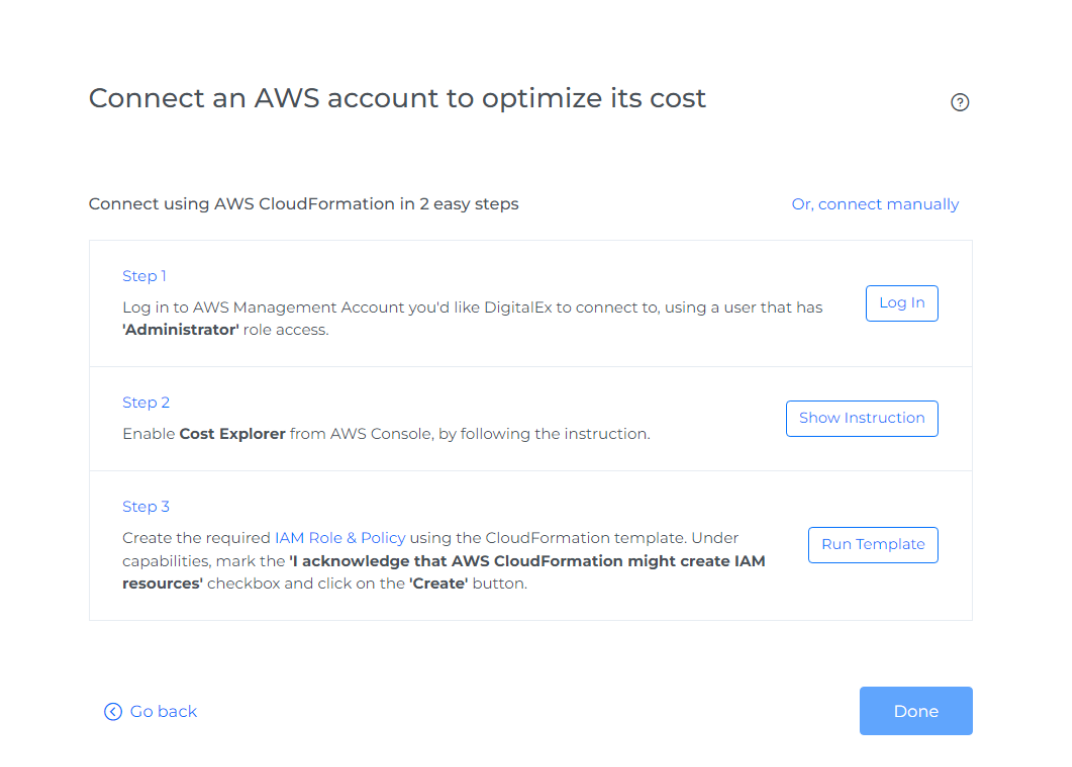
Task: Click the help question mark icon
Action: pyautogui.click(x=960, y=102)
